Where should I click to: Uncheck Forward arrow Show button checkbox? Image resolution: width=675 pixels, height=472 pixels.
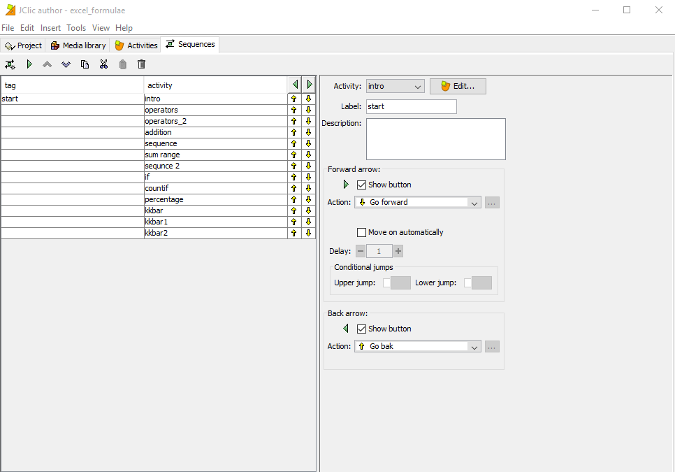coord(362,184)
